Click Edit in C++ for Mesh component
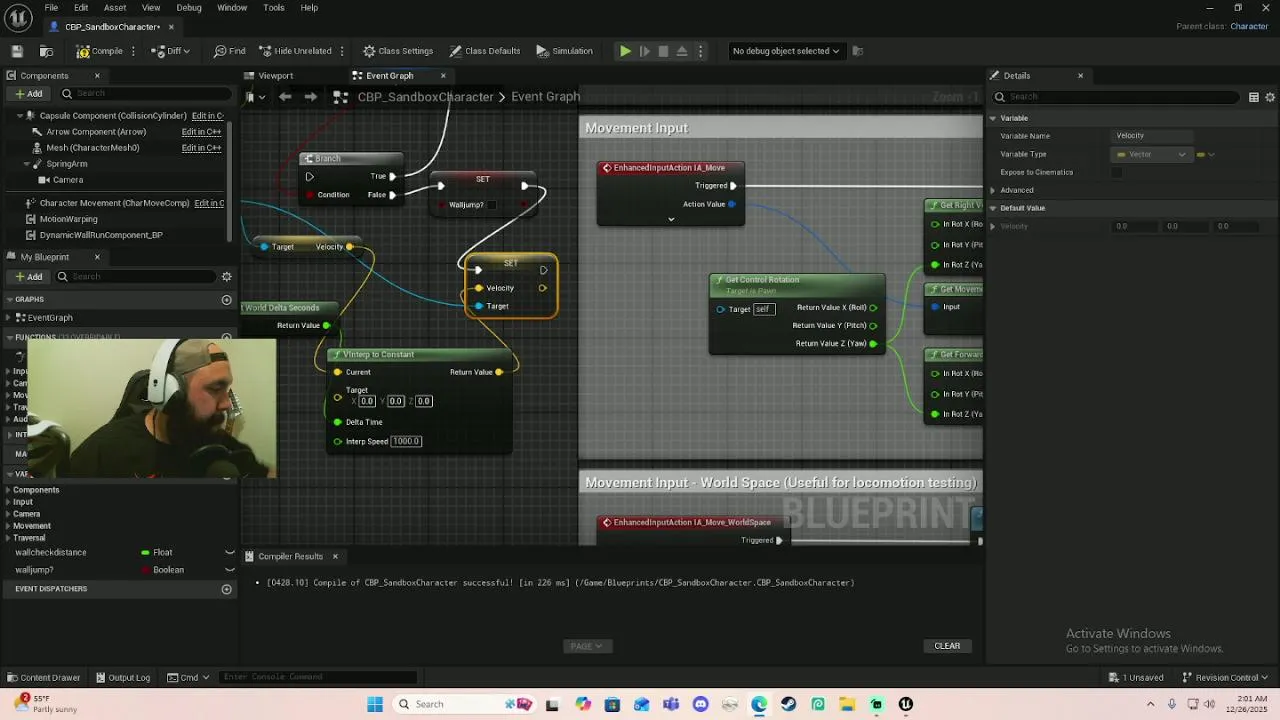The width and height of the screenshot is (1280, 720). coord(201,148)
